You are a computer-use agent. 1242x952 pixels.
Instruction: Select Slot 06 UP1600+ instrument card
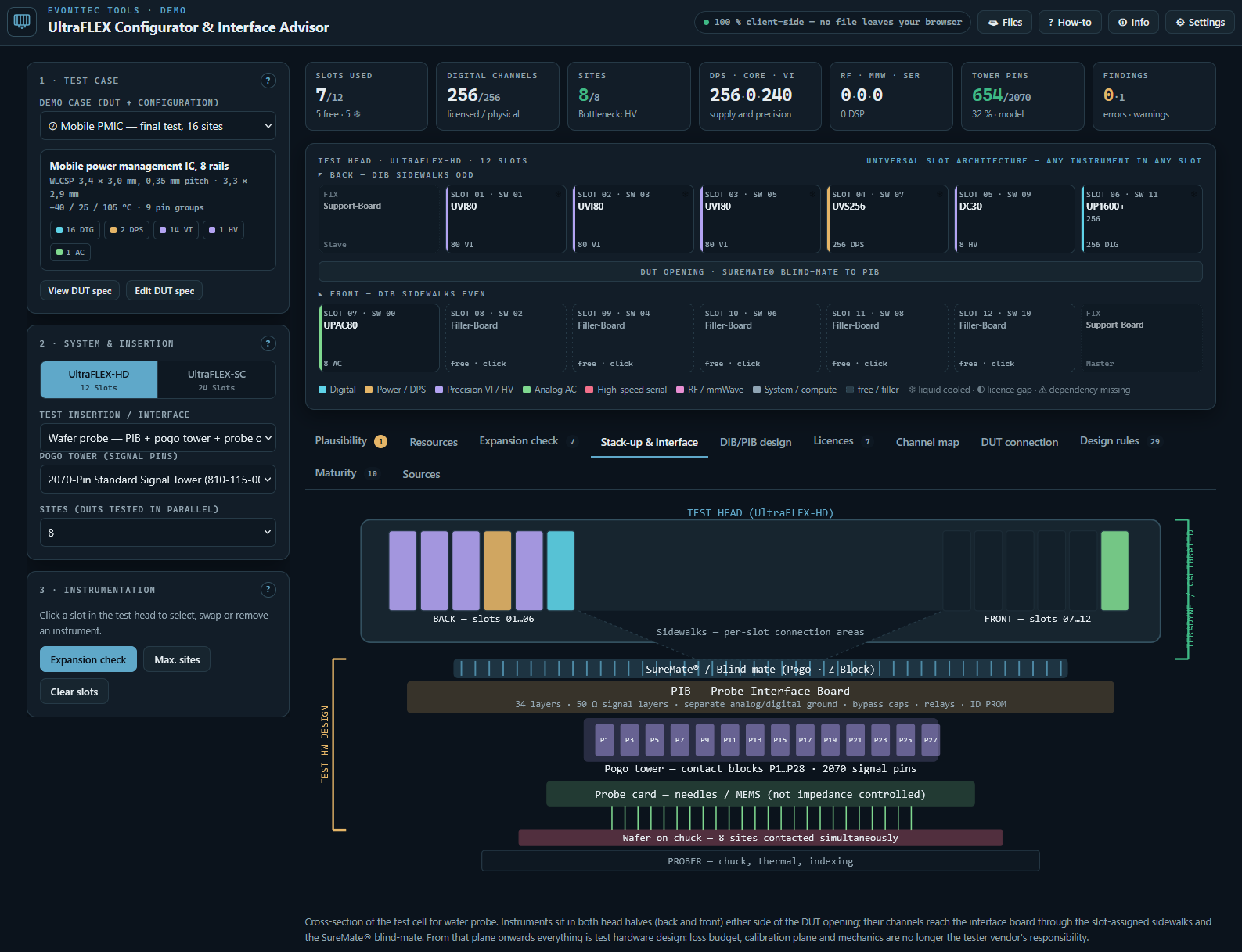[x=1142, y=219]
